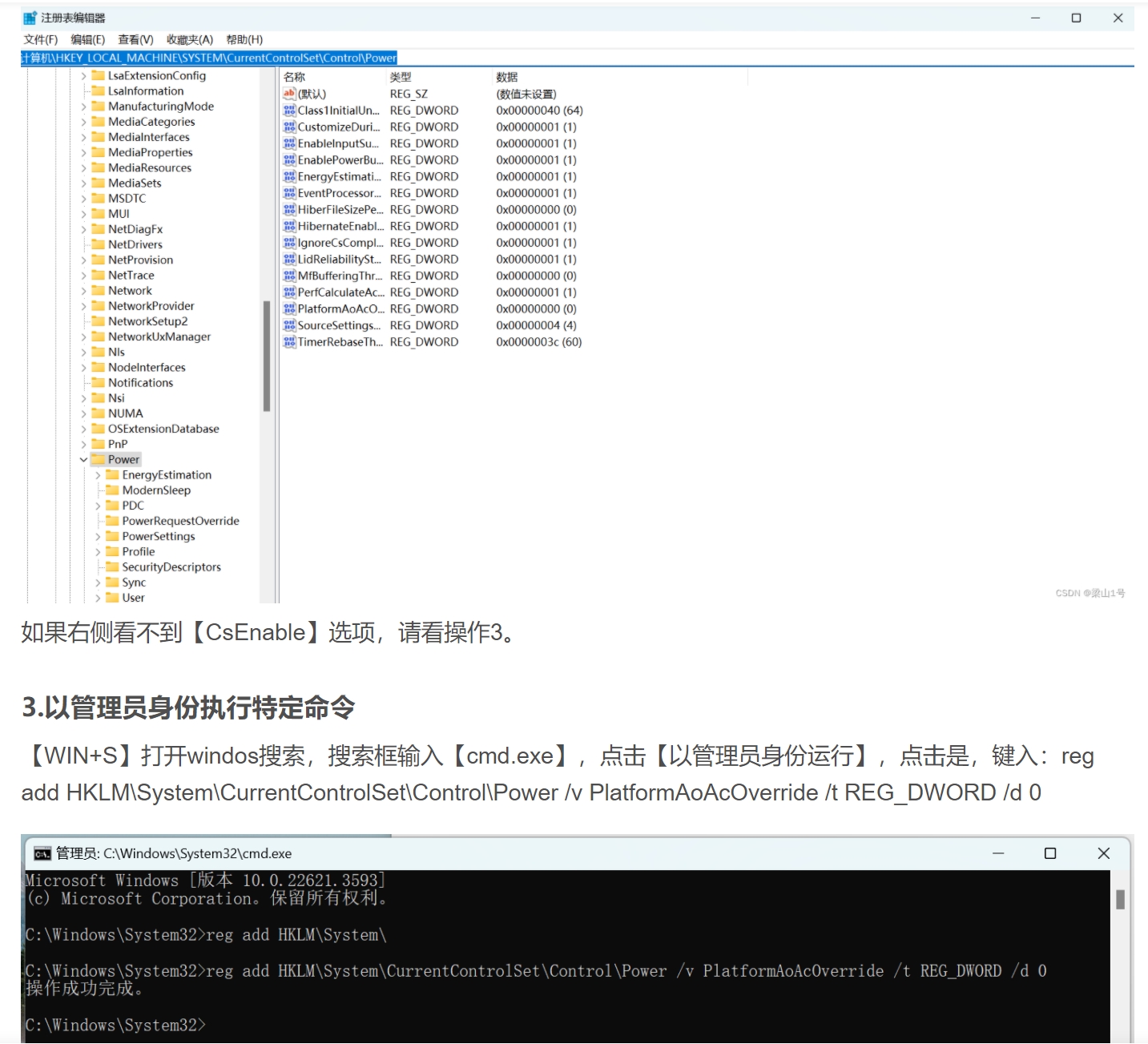The image size is (1148, 1044).
Task: Click the 操作成功完成 output line in cmd
Action: click(85, 989)
